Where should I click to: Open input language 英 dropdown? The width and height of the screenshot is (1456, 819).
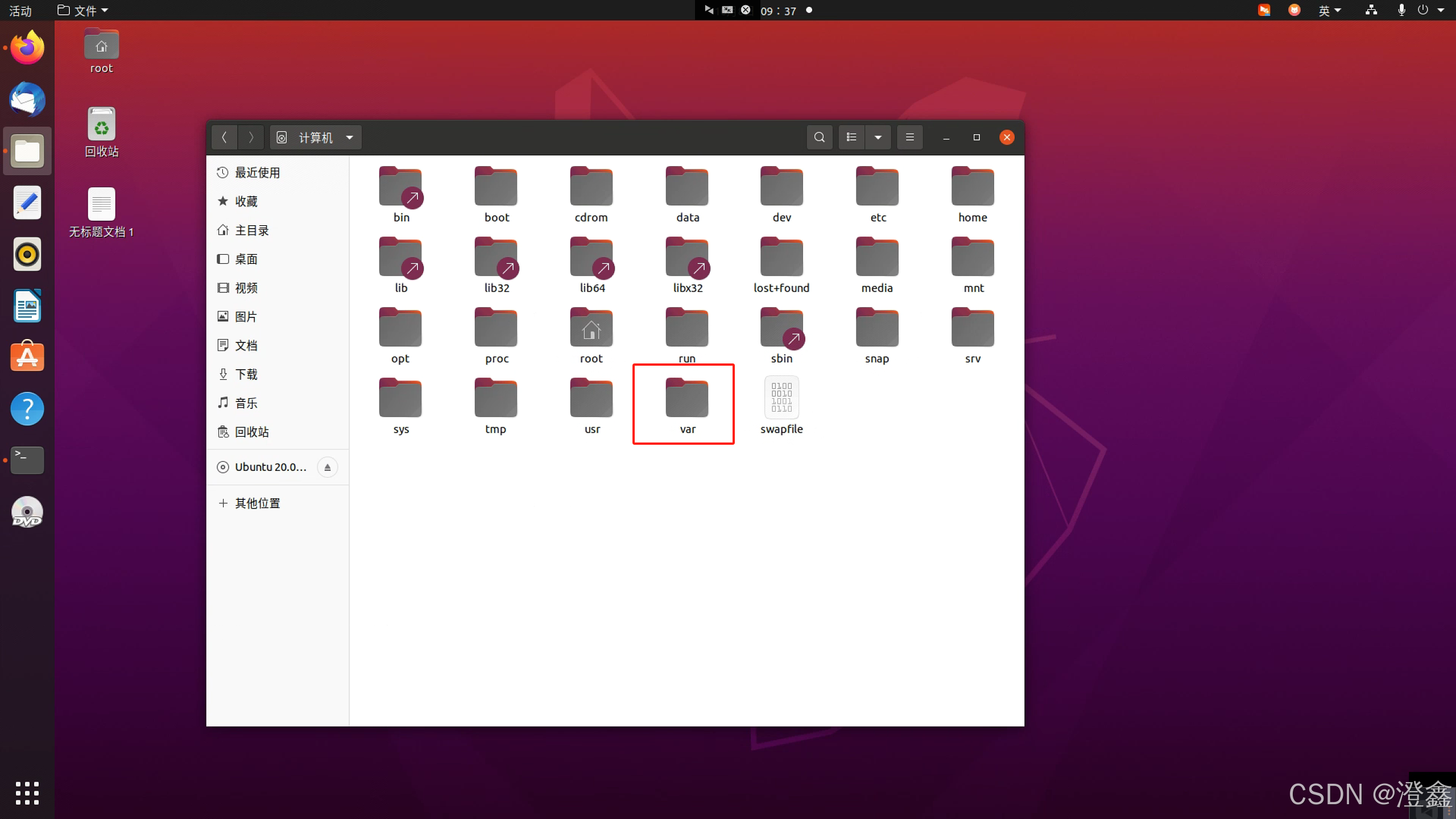click(x=1329, y=10)
